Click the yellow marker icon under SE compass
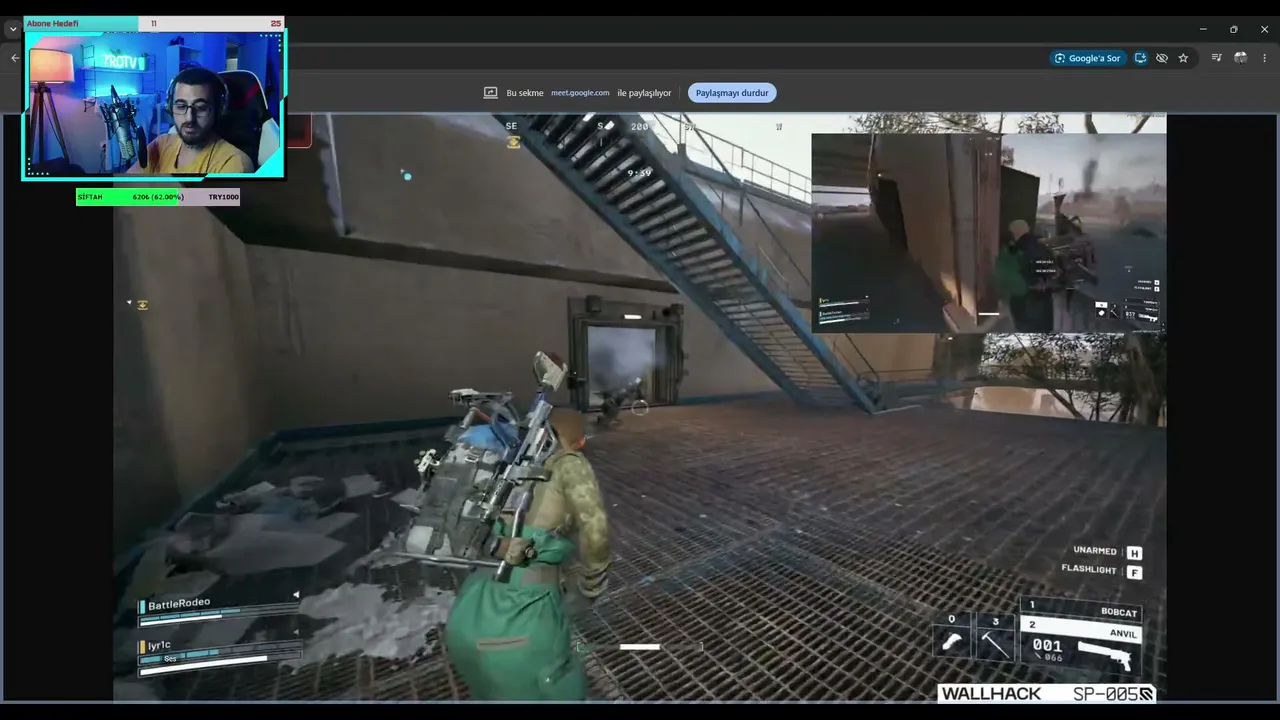This screenshot has width=1280, height=720. 514,143
